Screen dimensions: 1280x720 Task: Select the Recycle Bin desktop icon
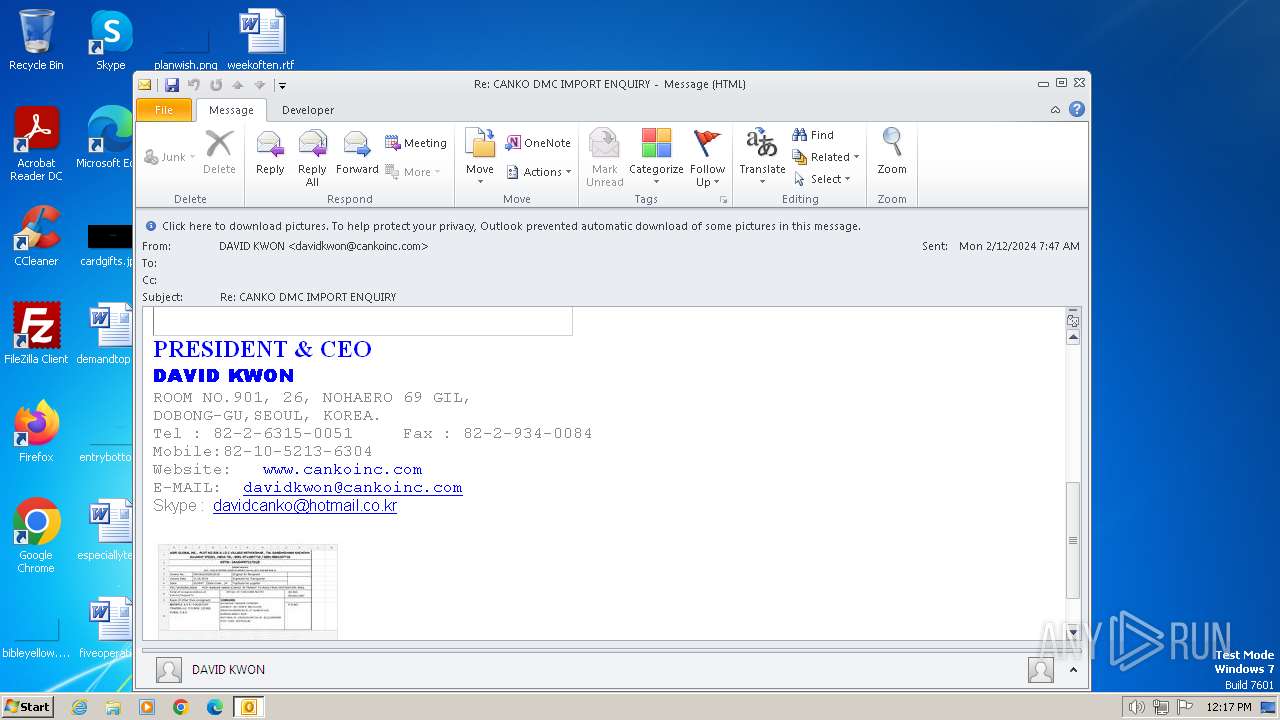(x=36, y=40)
